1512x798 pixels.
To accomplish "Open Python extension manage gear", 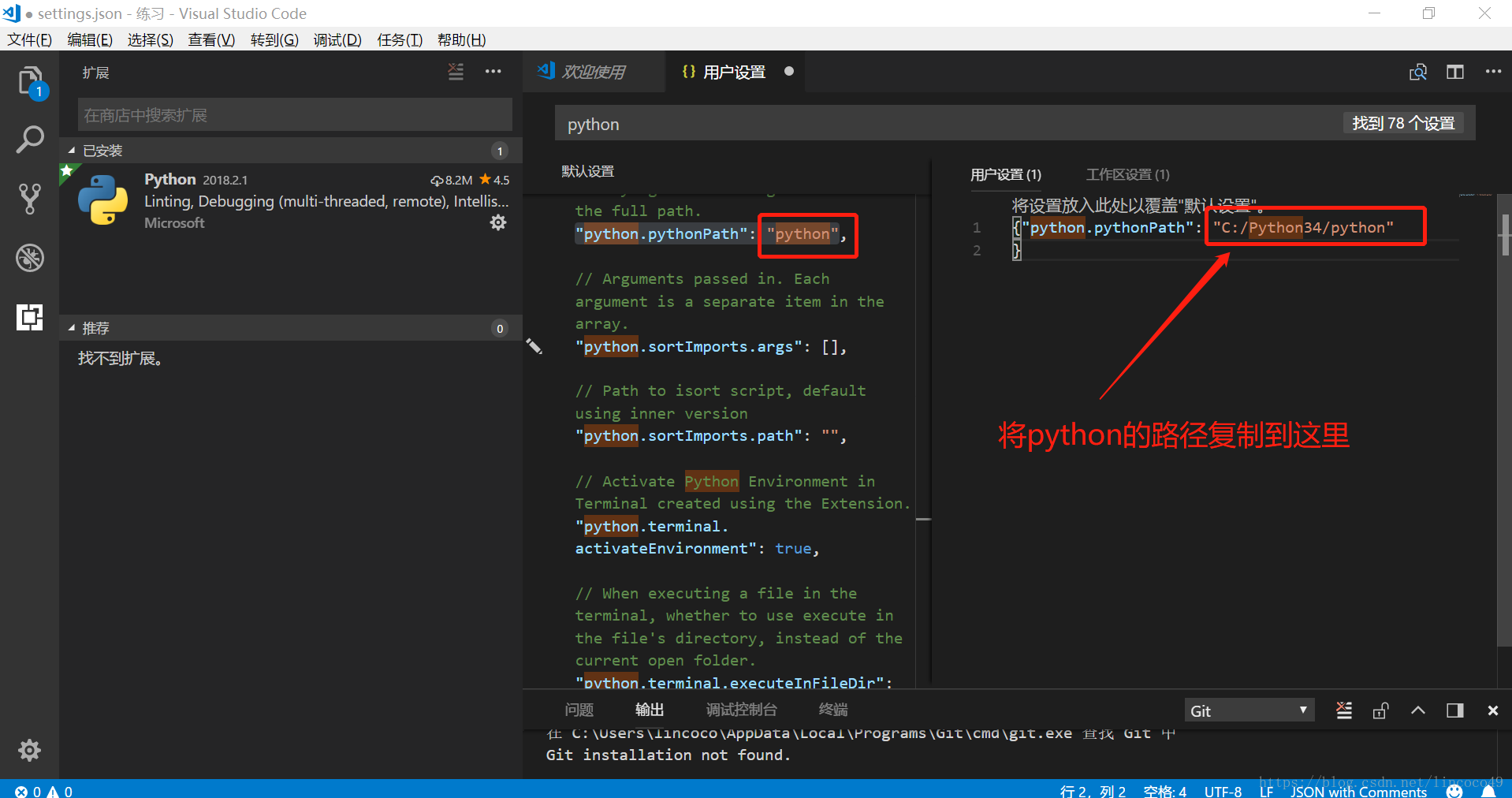I will point(498,223).
